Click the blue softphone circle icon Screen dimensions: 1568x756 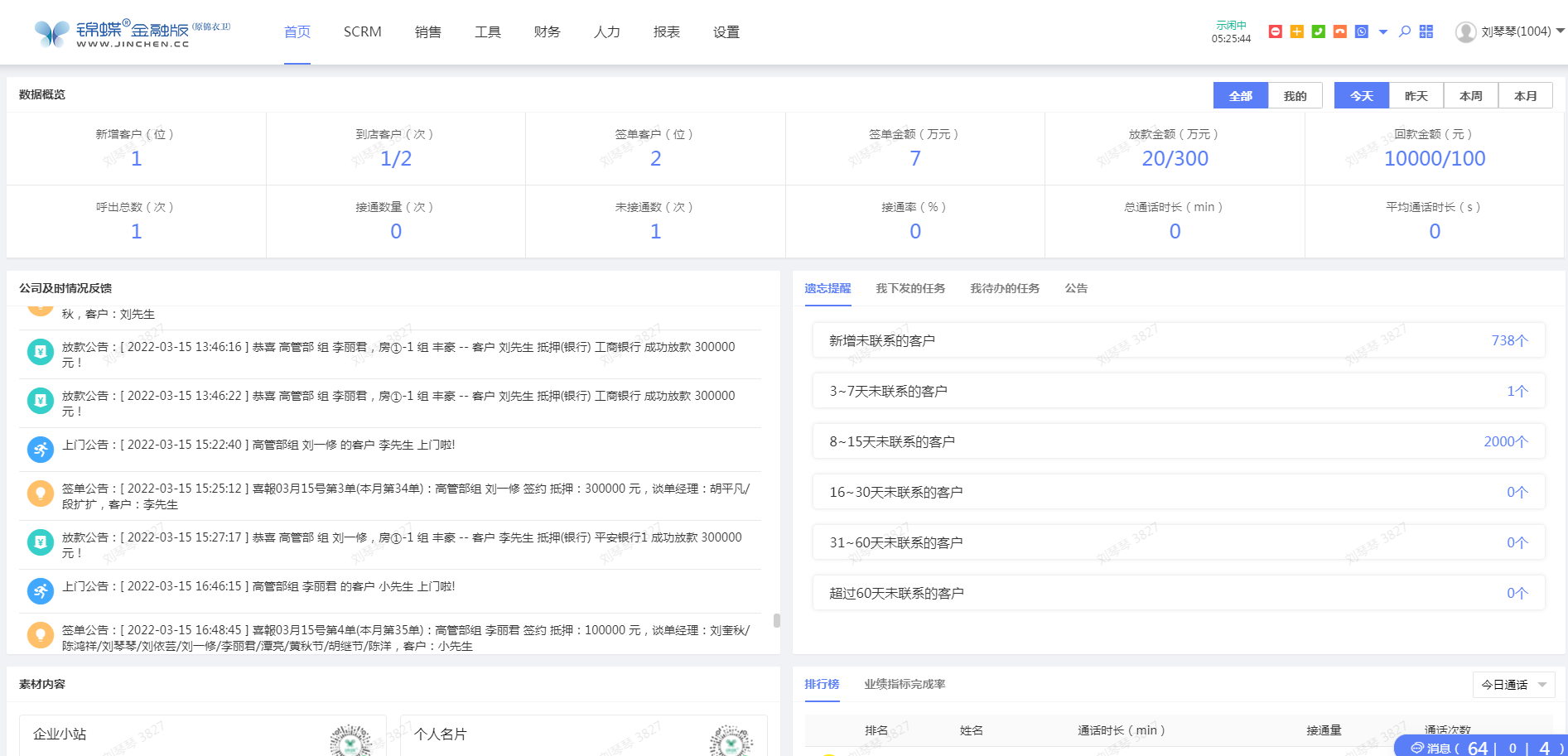[1362, 31]
